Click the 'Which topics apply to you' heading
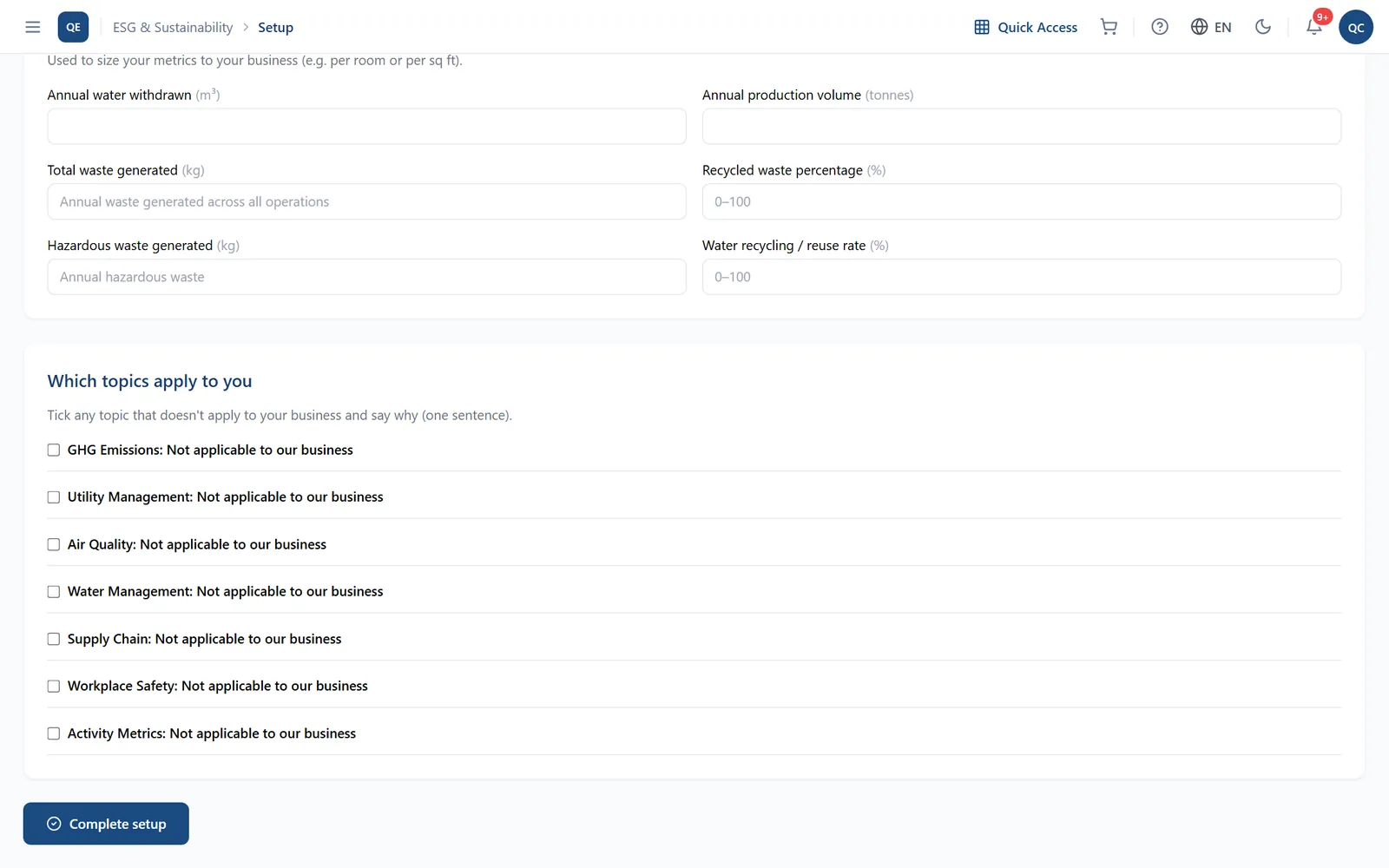The width and height of the screenshot is (1389, 868). click(x=149, y=381)
